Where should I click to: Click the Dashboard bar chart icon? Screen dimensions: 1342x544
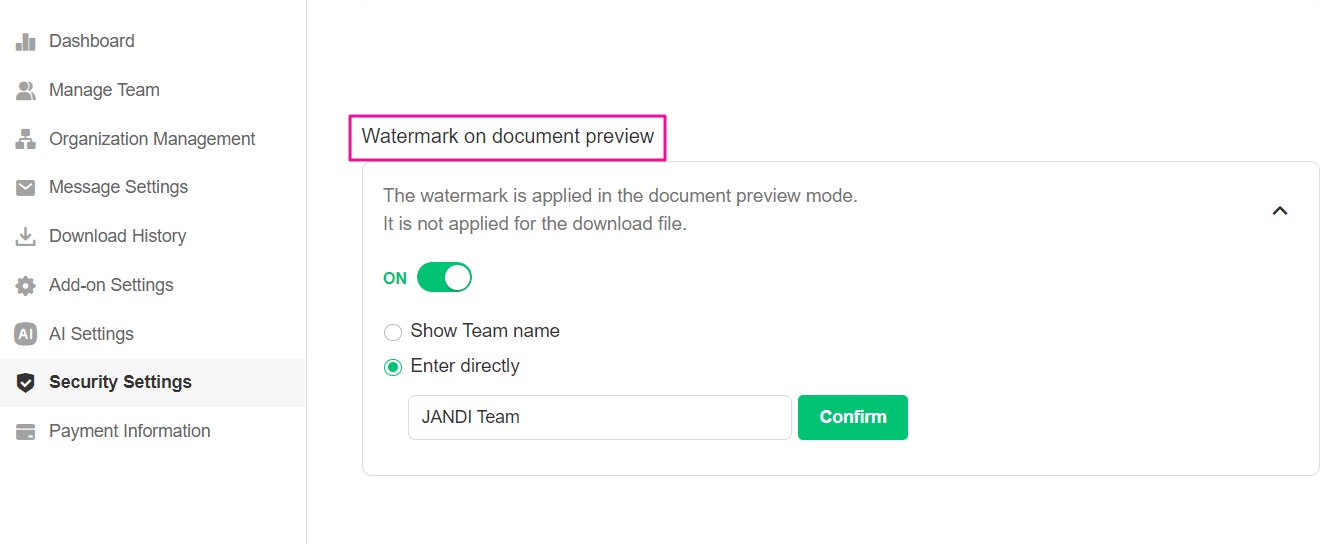pos(26,42)
